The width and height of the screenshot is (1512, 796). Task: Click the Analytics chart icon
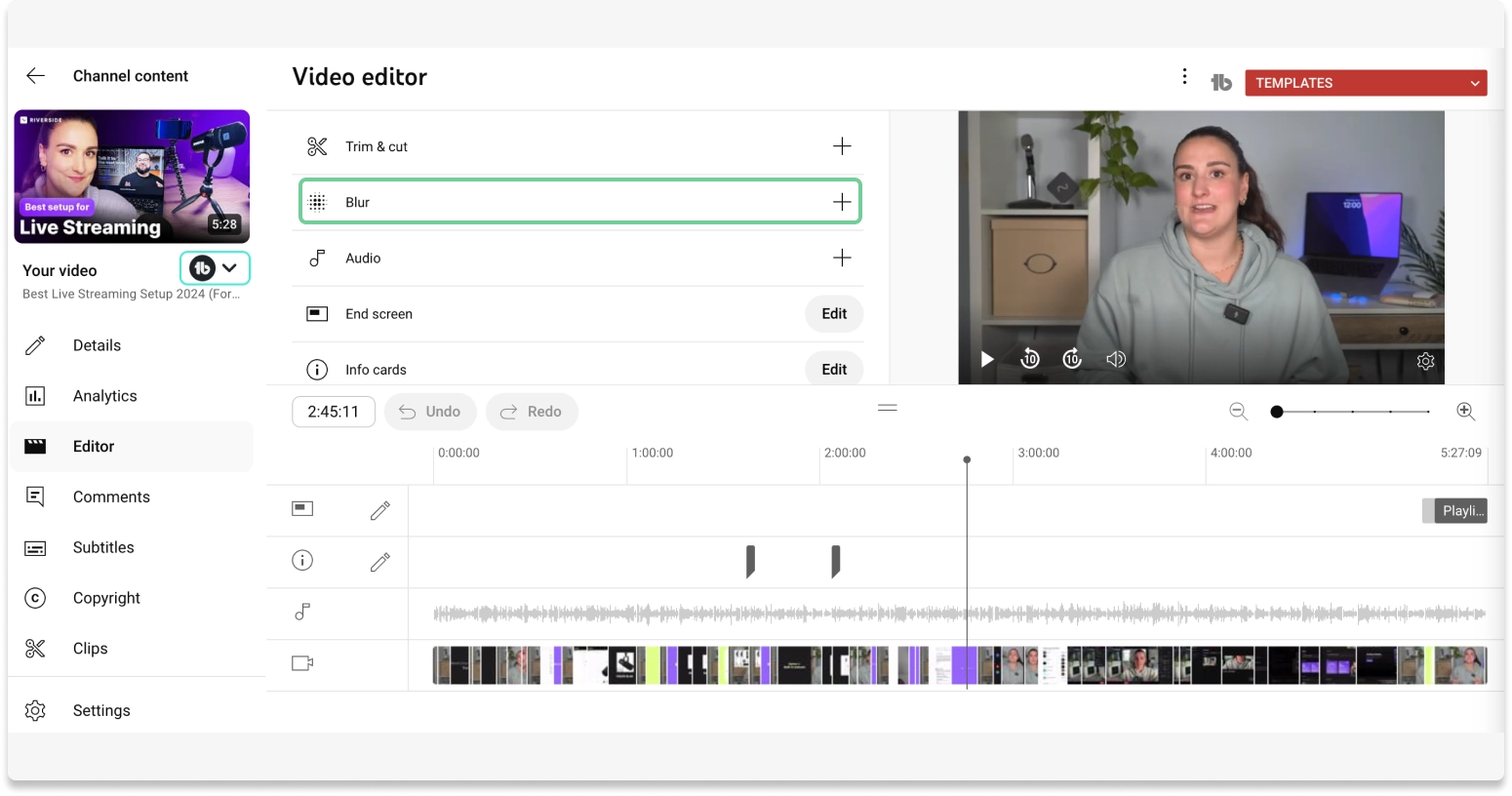[35, 396]
